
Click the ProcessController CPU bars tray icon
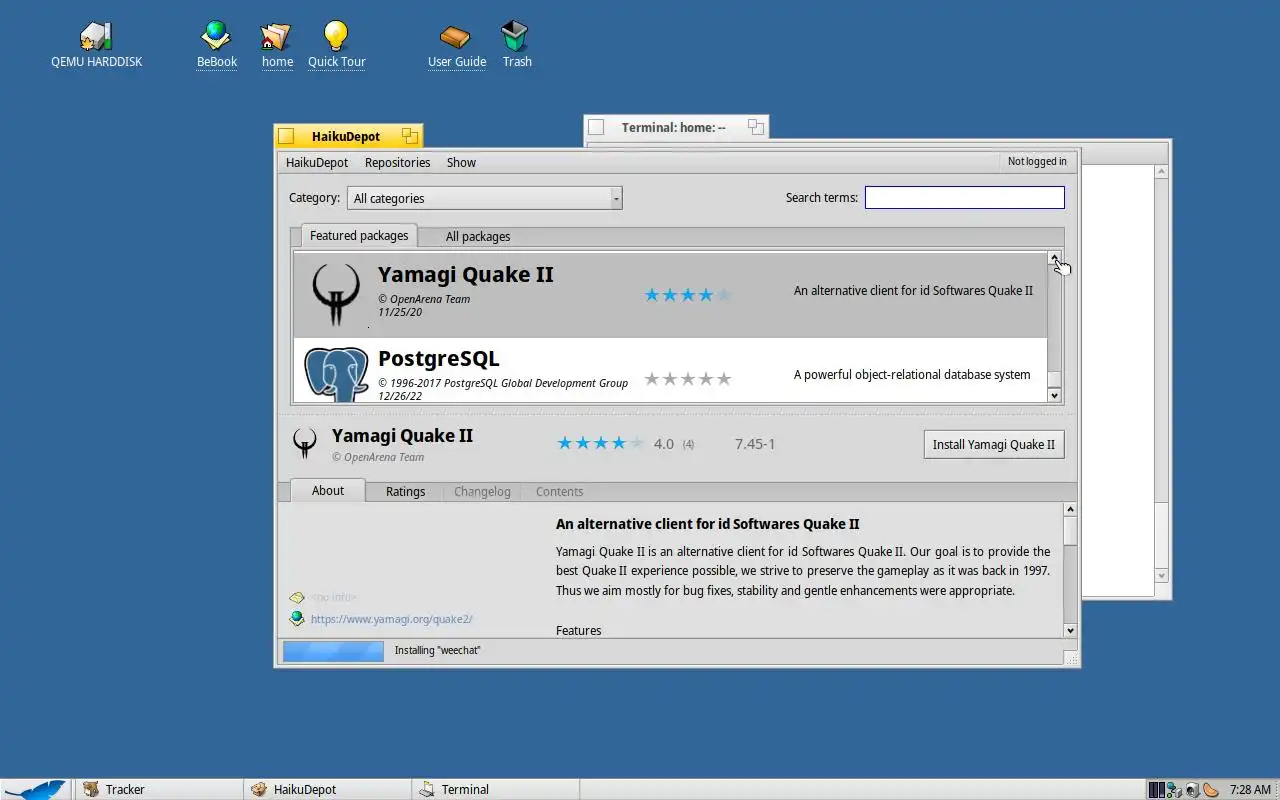coord(1156,789)
